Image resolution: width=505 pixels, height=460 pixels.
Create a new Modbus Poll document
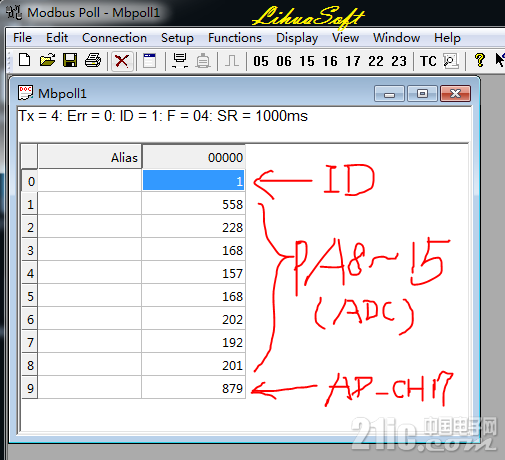(24, 61)
